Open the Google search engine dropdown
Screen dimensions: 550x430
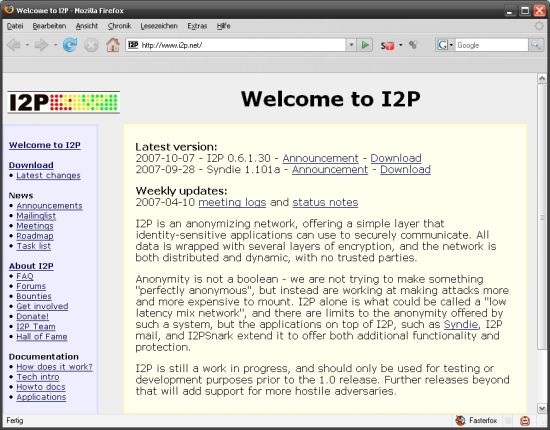click(445, 45)
